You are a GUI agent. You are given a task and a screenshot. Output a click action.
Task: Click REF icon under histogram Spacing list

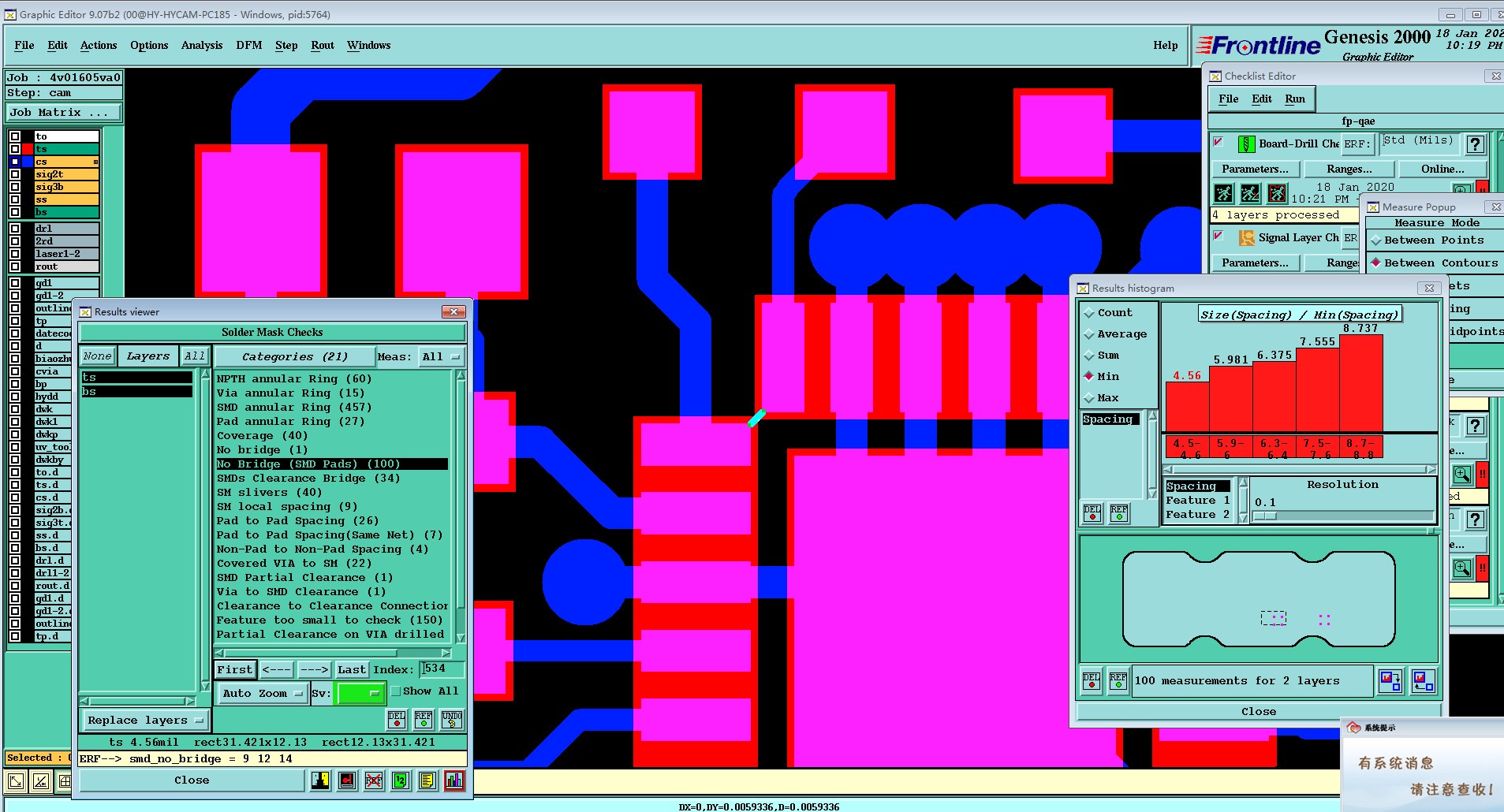tap(1119, 513)
